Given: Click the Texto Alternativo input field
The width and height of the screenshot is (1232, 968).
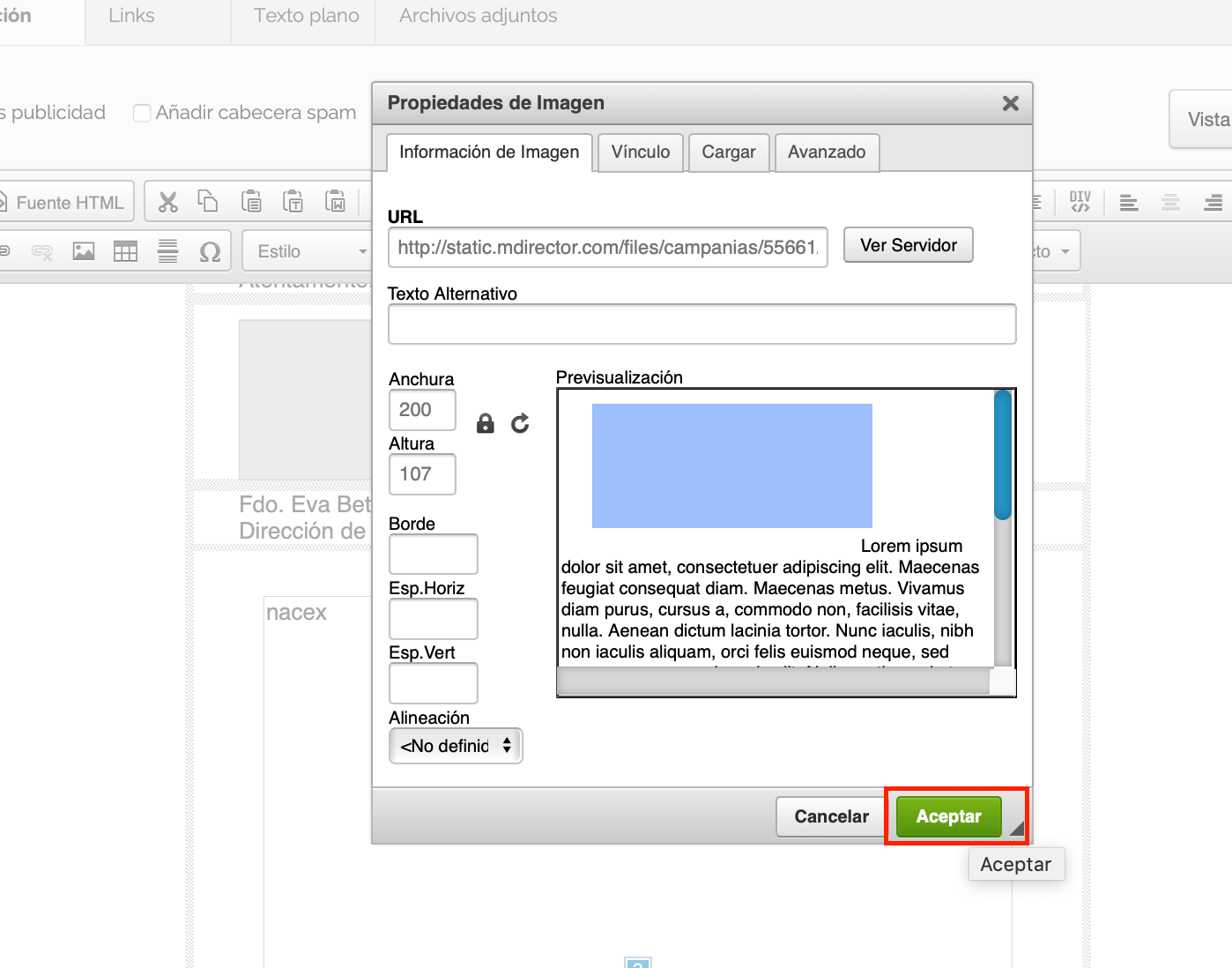Looking at the screenshot, I should pyautogui.click(x=701, y=324).
